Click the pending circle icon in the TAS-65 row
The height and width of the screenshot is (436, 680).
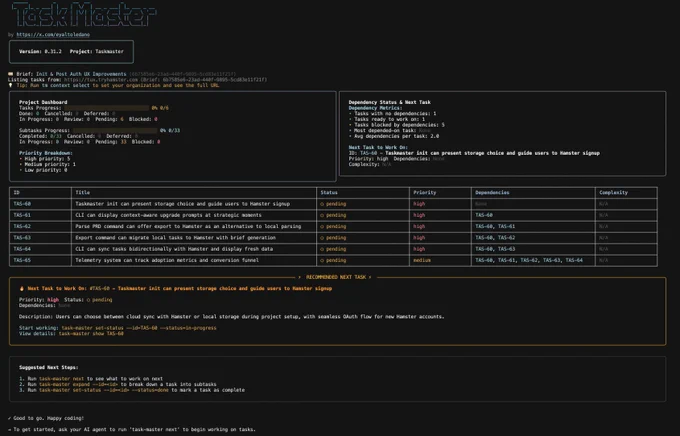click(x=322, y=260)
